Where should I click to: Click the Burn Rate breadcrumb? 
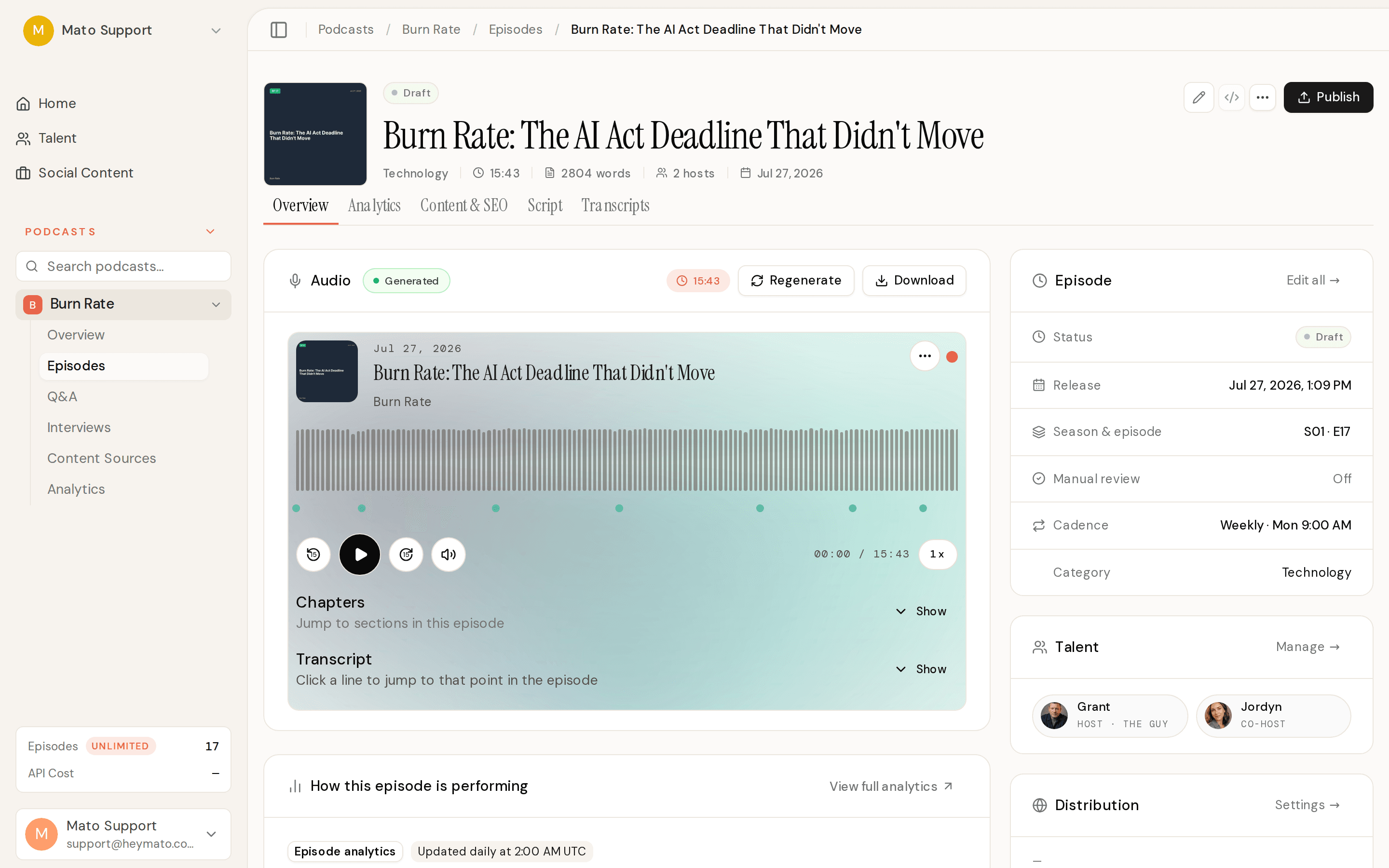pos(431,29)
